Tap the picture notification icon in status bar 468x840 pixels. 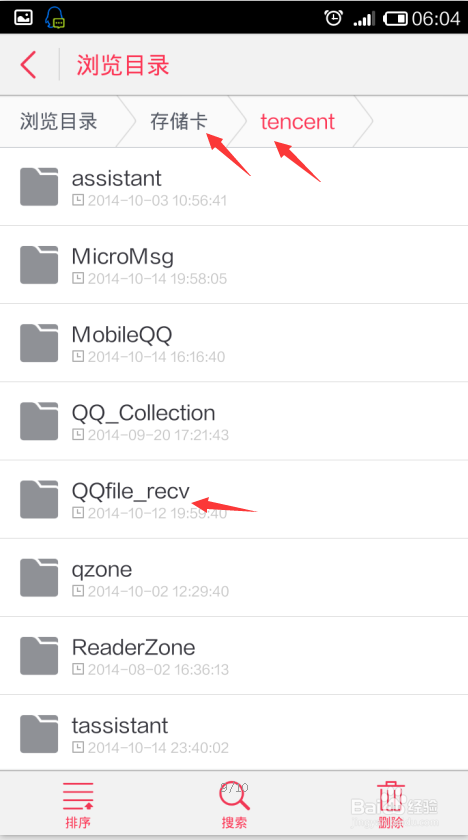coord(24,18)
